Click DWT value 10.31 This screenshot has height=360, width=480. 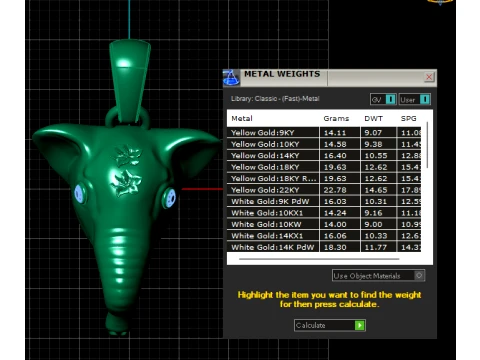pyautogui.click(x=376, y=201)
